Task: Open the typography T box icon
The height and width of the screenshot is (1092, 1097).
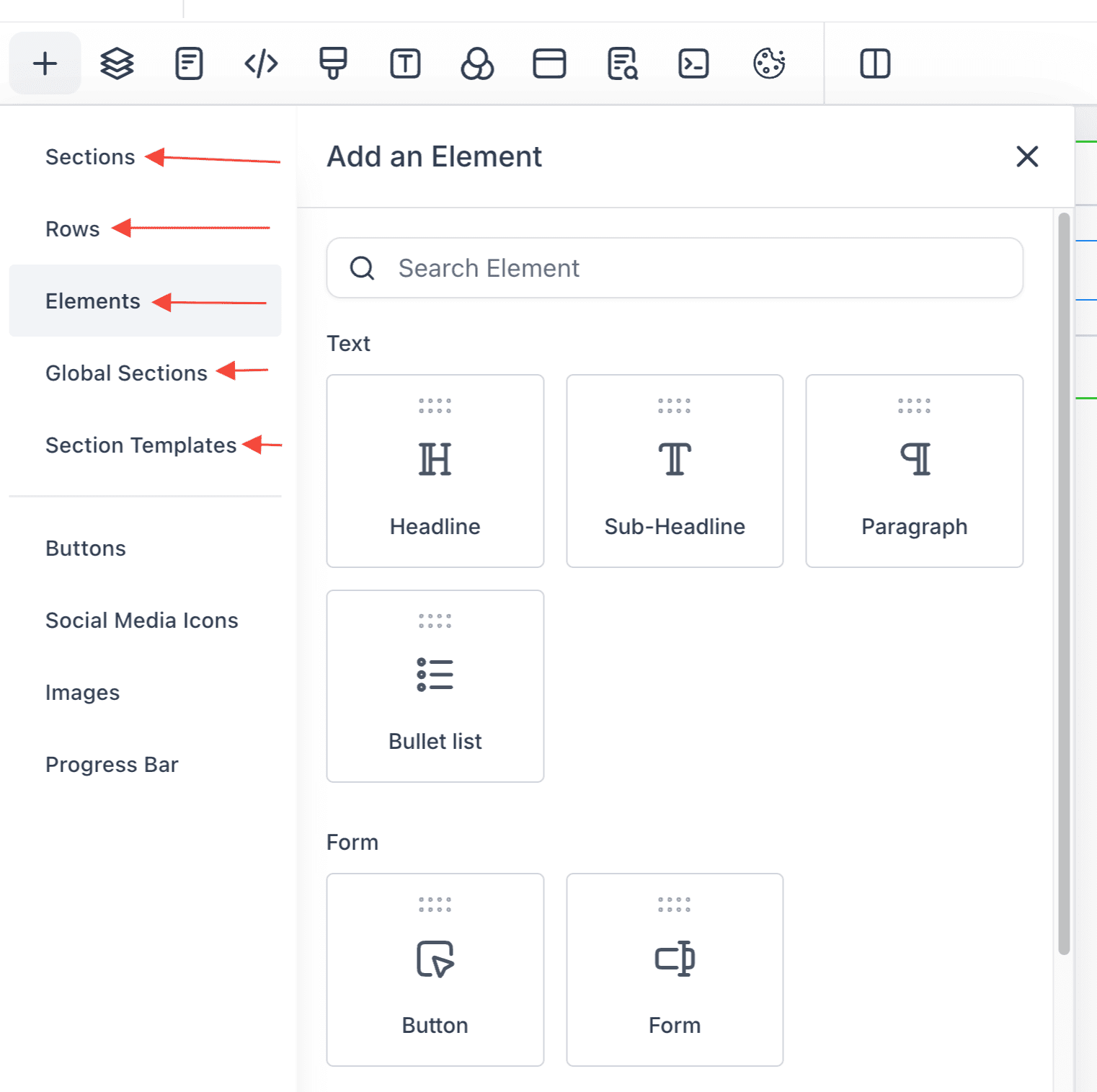Action: coord(405,63)
